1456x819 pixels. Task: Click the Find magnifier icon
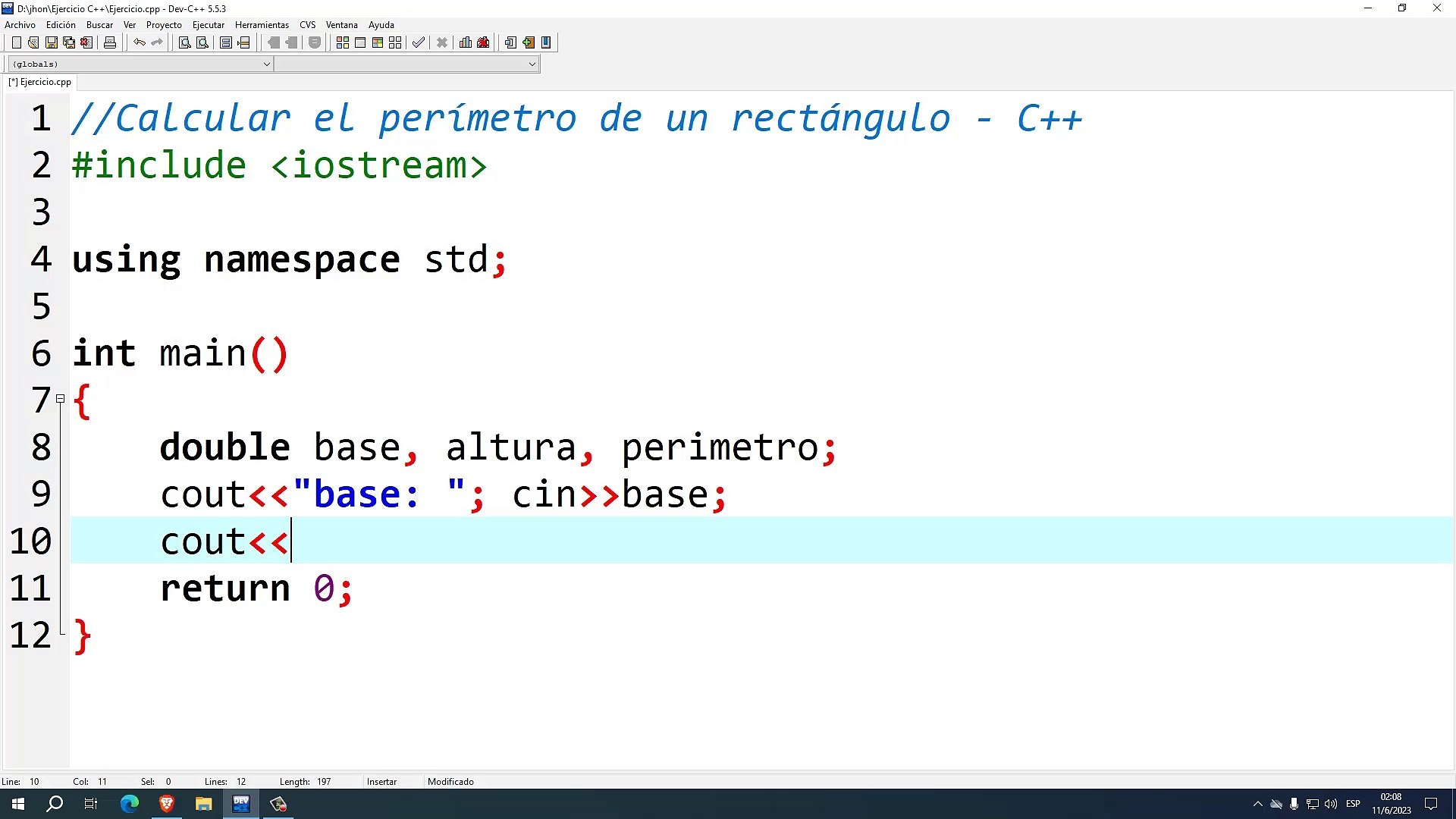click(184, 43)
